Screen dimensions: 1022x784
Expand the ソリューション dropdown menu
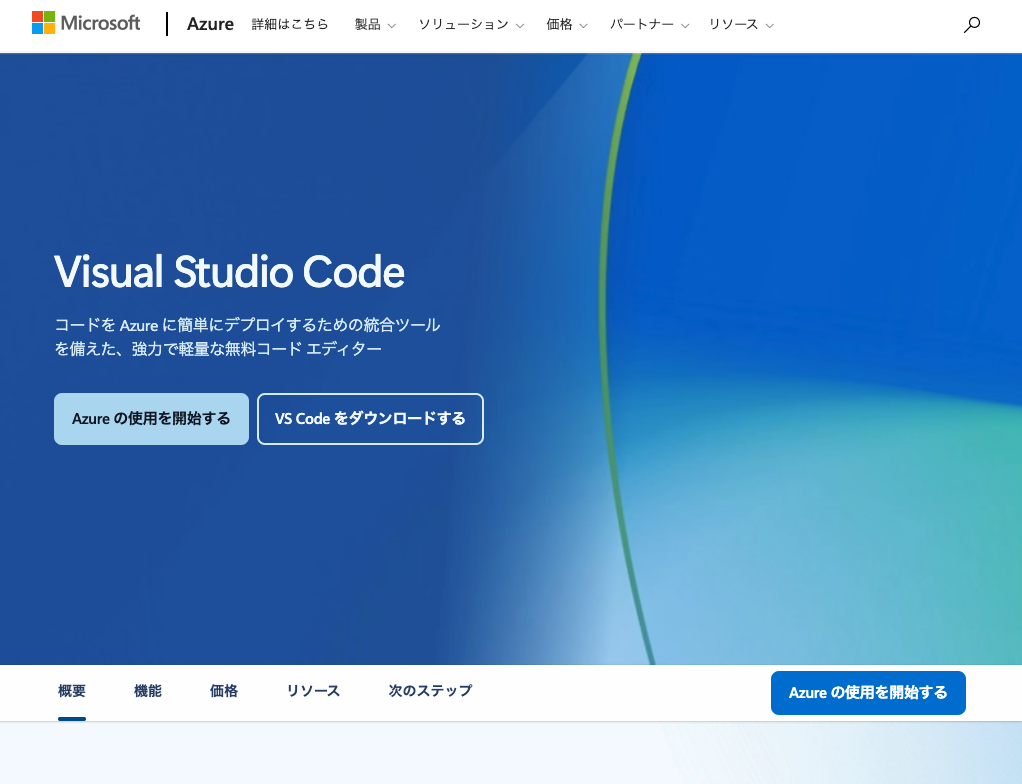(471, 25)
